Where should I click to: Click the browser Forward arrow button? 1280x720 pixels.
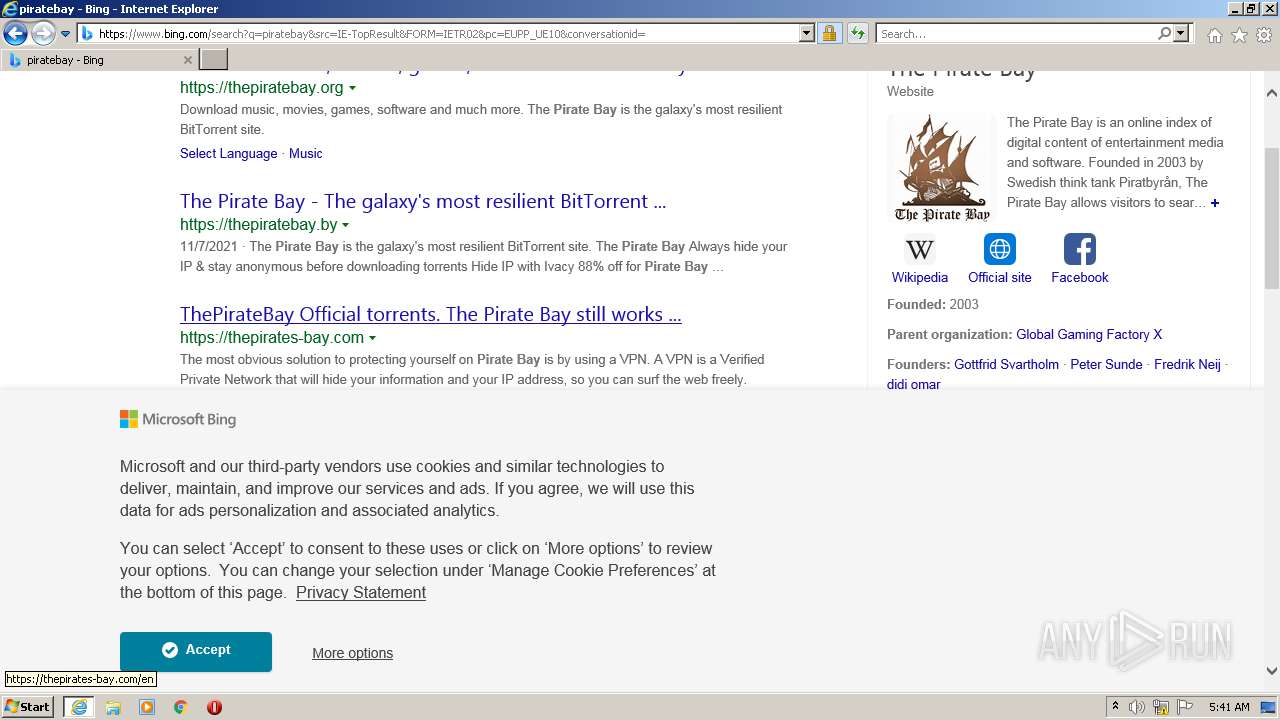point(43,34)
